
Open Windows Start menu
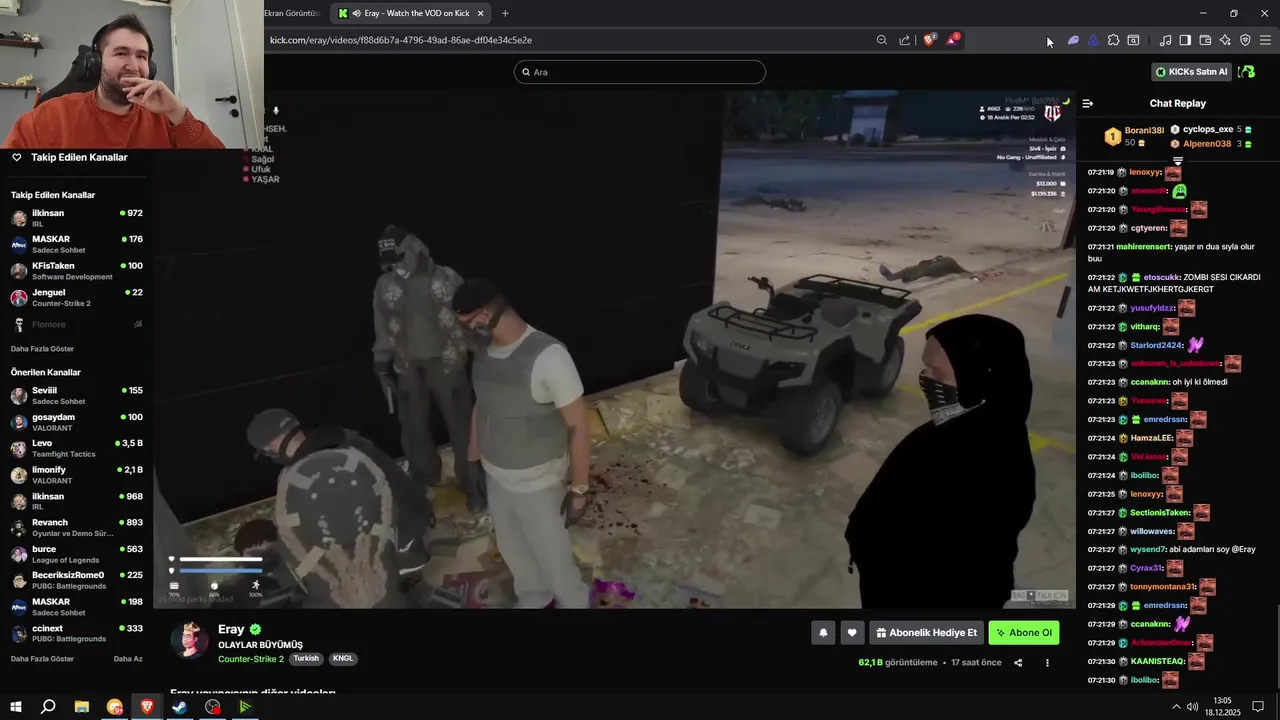pyautogui.click(x=16, y=706)
